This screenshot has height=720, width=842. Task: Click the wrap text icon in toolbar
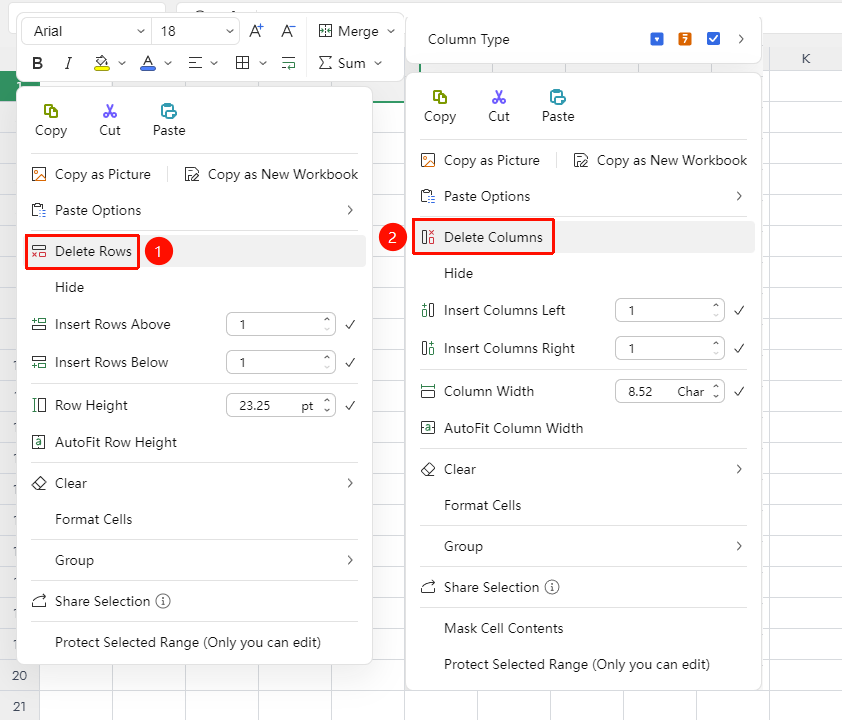[x=288, y=63]
